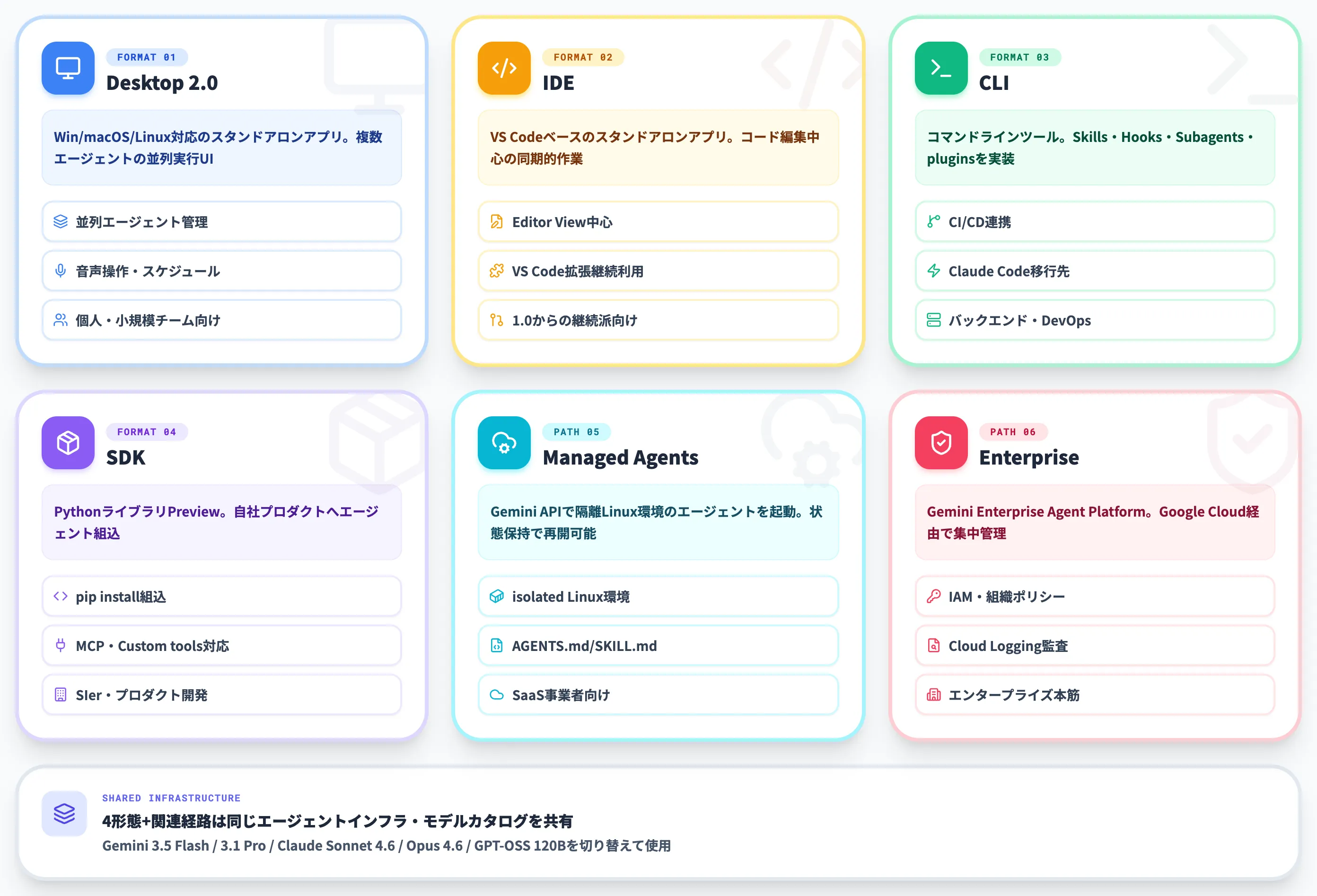Click the MCP・Custom tools対応 label
The width and height of the screenshot is (1317, 896).
pos(152,646)
